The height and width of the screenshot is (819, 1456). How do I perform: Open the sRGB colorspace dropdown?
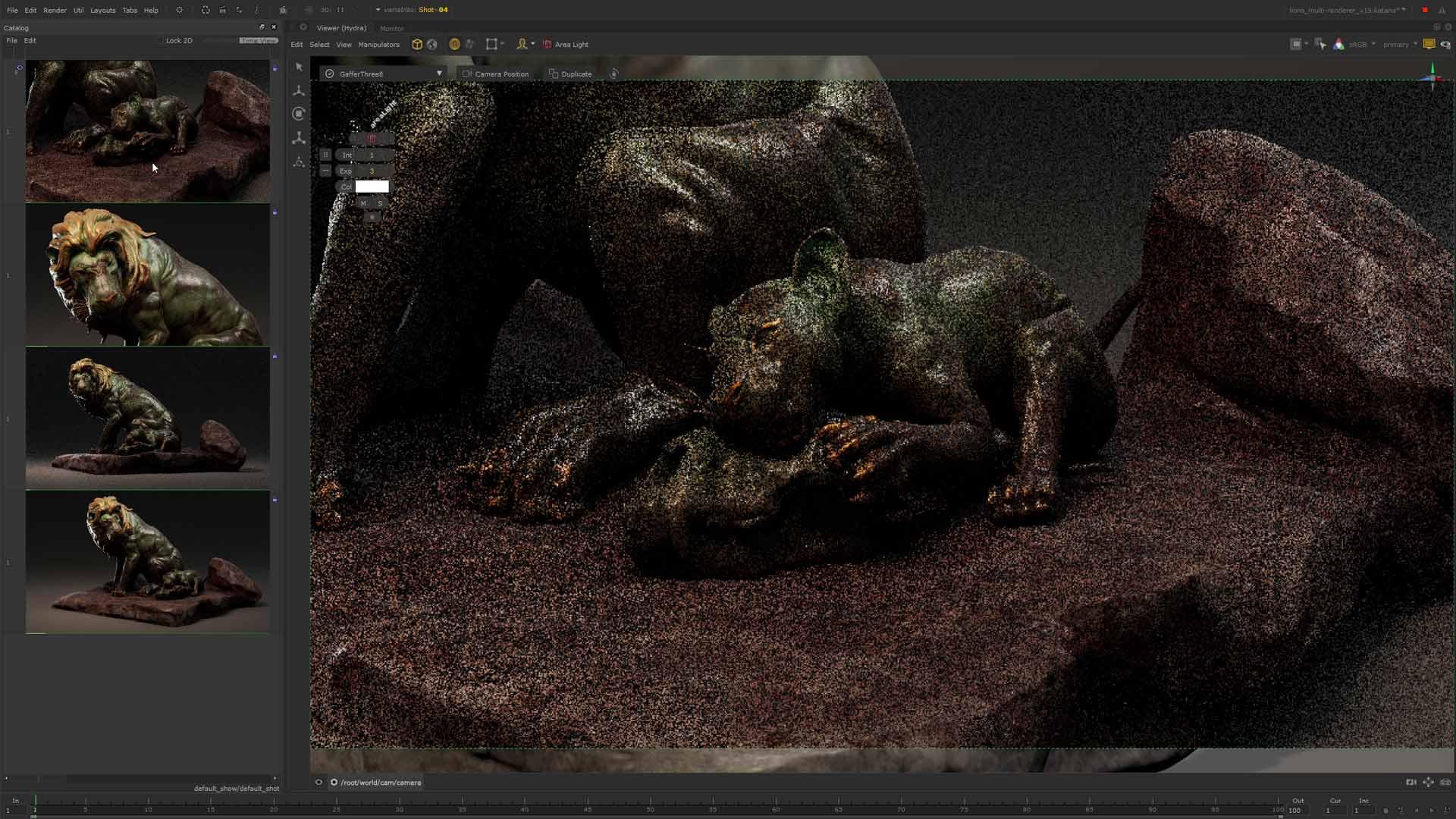coord(1362,45)
